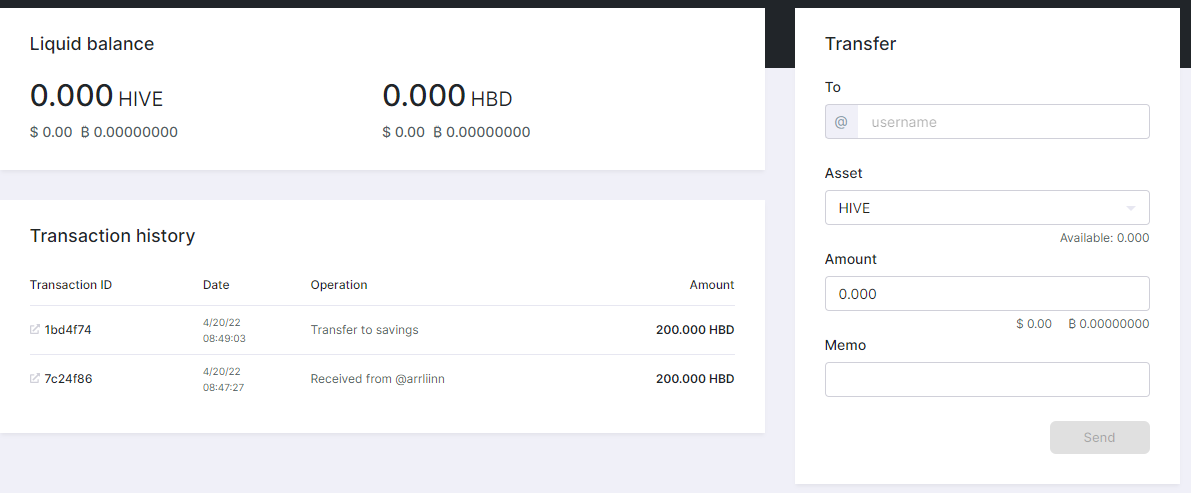
Task: Click the $ 0.00 conversion below Amount field
Action: (x=1034, y=324)
